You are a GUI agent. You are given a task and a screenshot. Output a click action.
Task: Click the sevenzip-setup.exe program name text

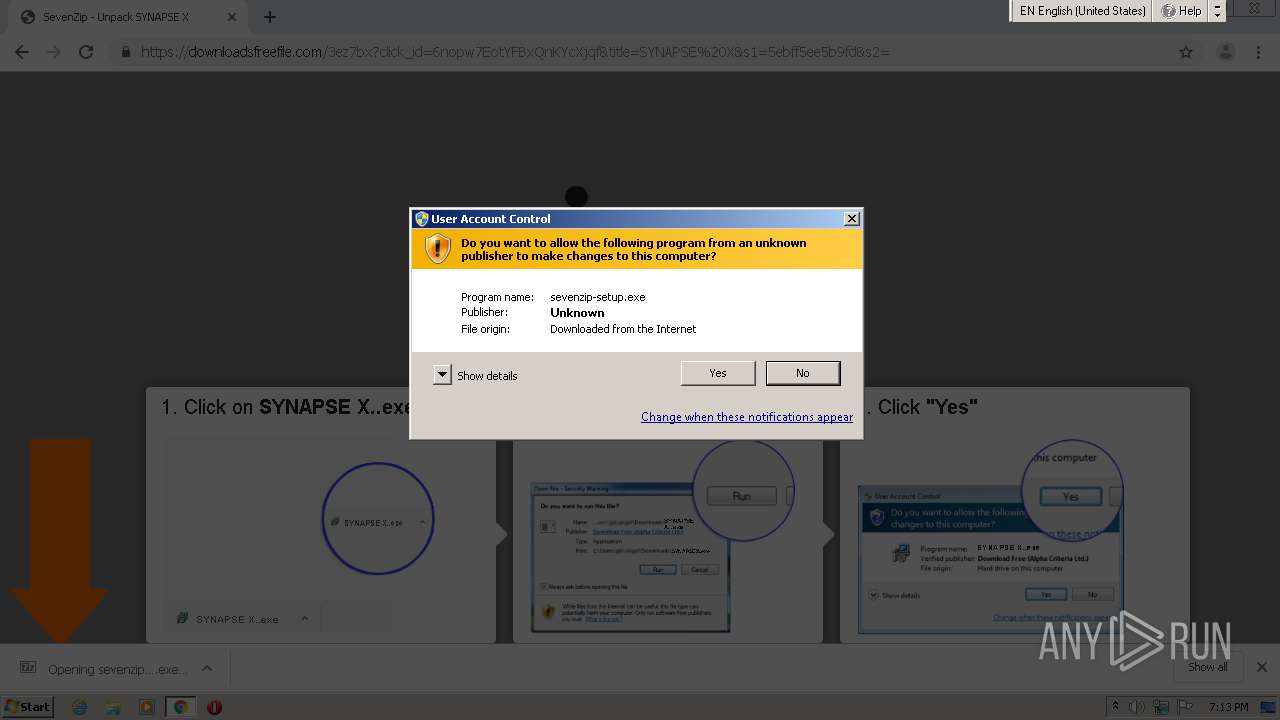tap(598, 297)
